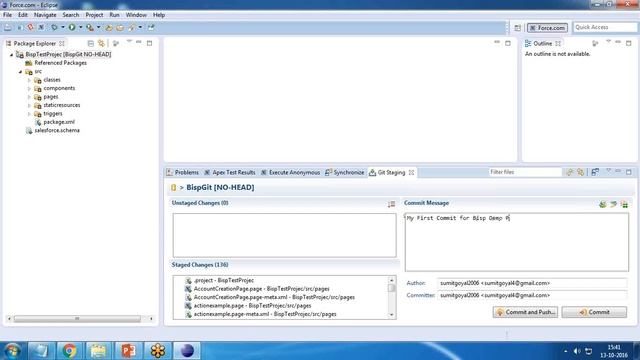Toggle Link with Editor in Package Explorer

pos(101,43)
